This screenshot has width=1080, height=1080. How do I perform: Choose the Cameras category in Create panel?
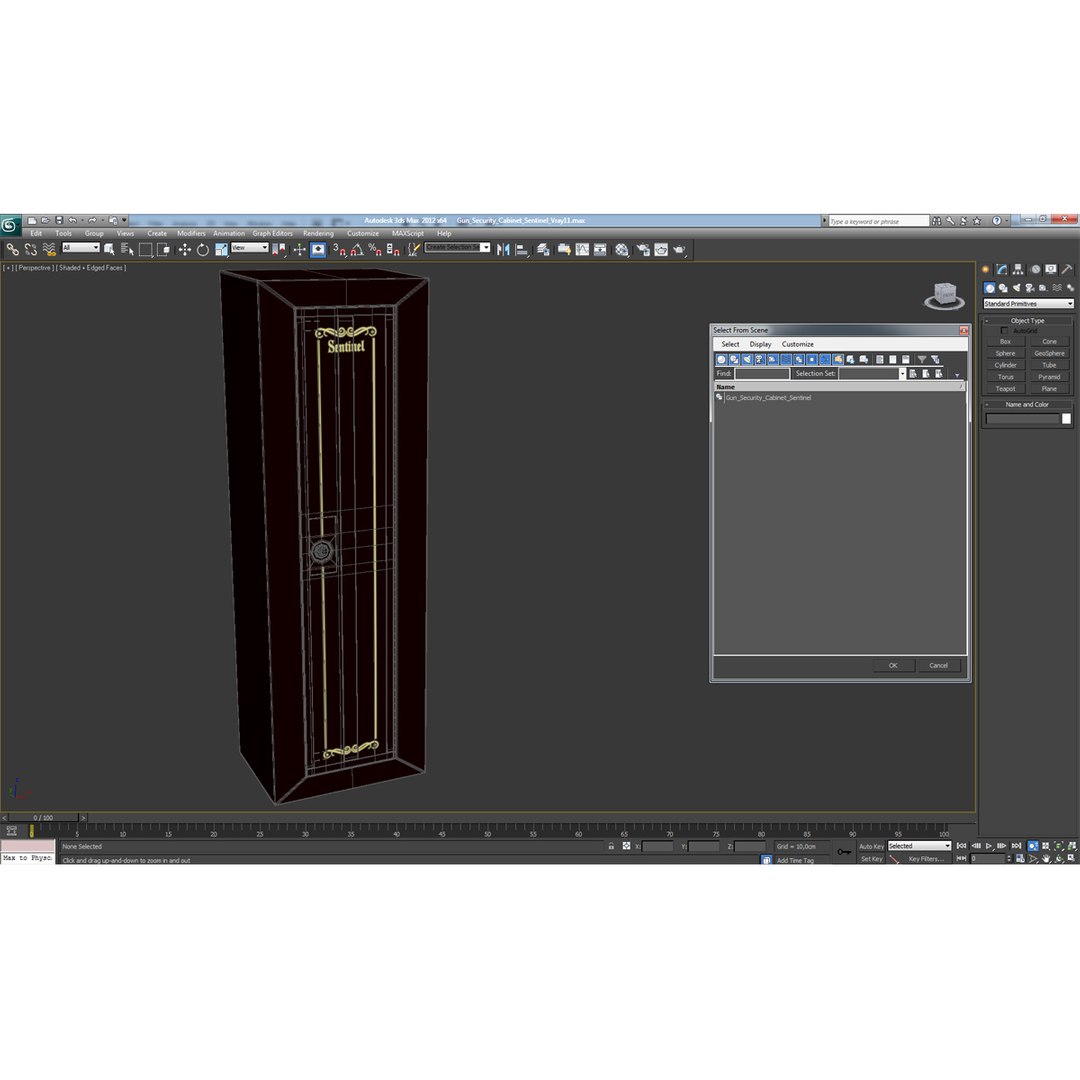(1030, 288)
